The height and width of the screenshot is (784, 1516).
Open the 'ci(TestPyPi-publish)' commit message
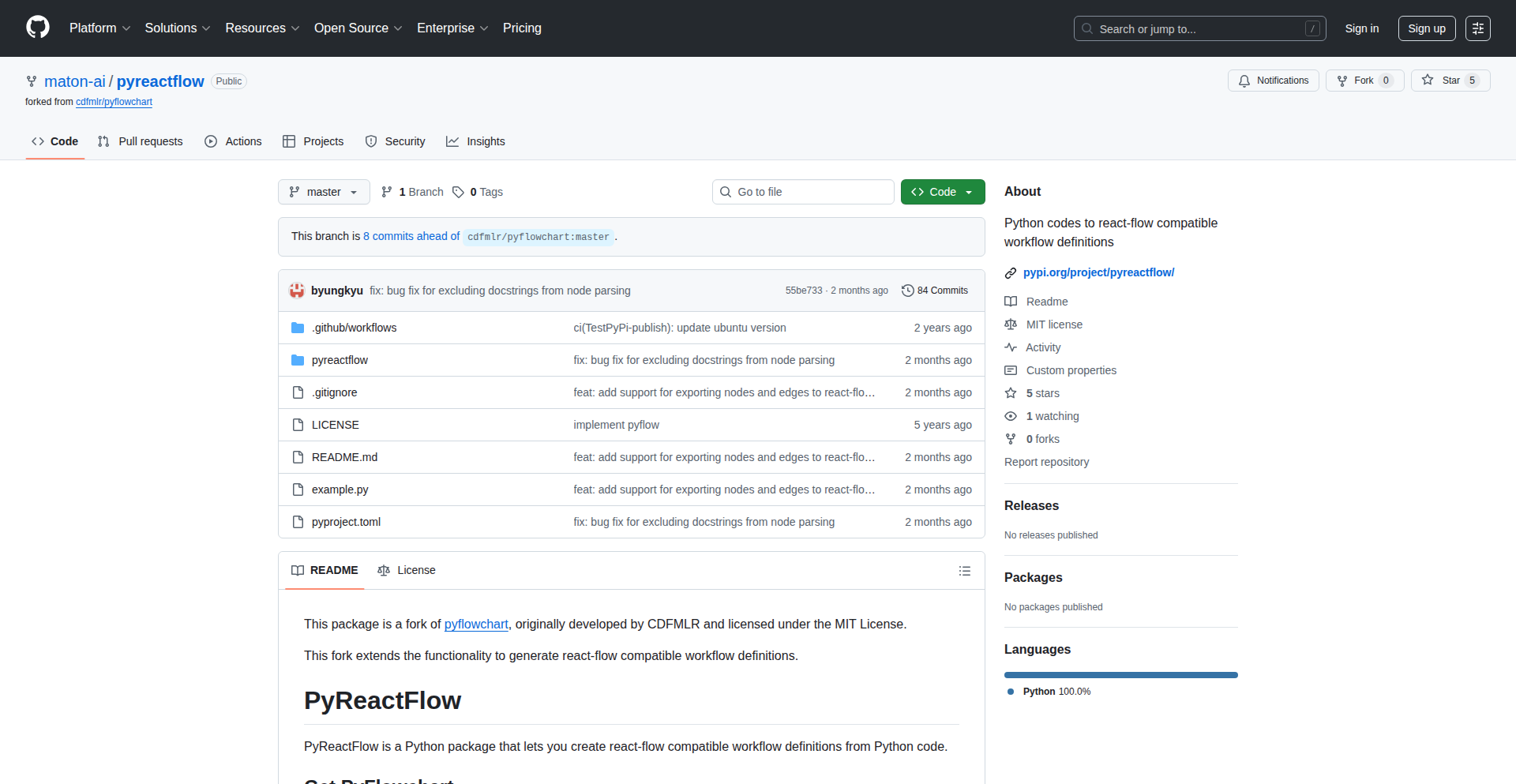(x=680, y=328)
